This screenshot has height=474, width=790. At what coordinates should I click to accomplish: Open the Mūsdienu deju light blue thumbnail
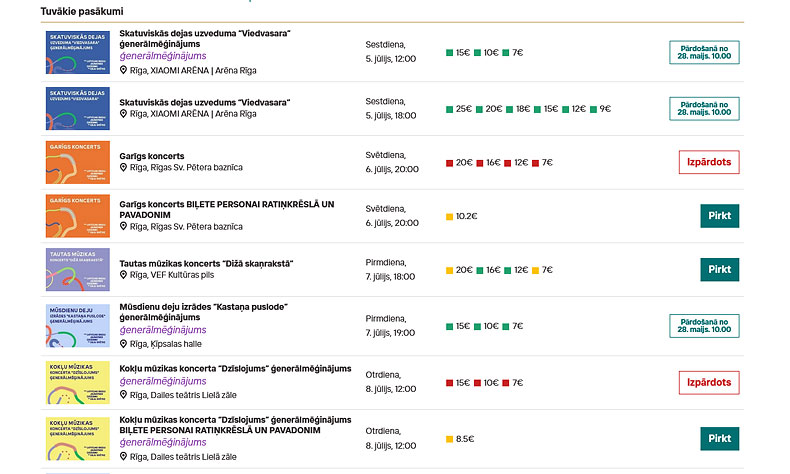click(77, 325)
